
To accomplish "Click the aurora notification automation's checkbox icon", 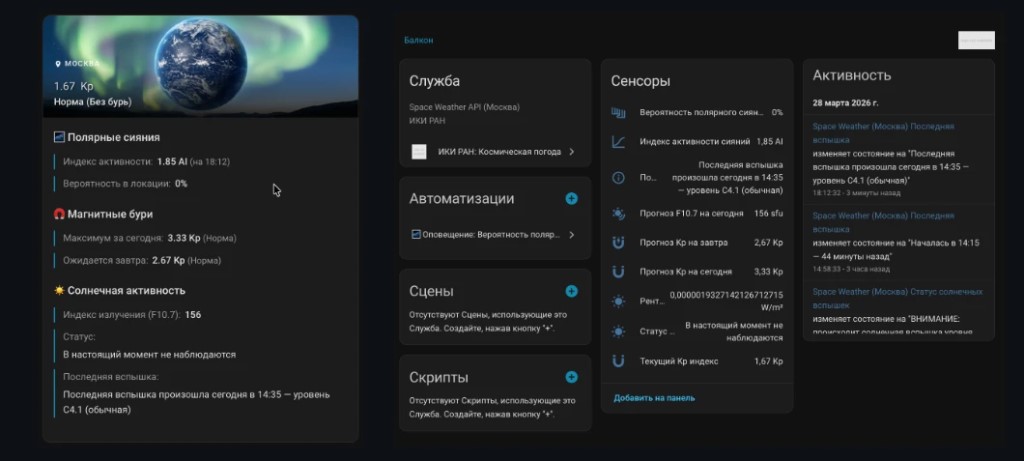I will pyautogui.click(x=416, y=235).
